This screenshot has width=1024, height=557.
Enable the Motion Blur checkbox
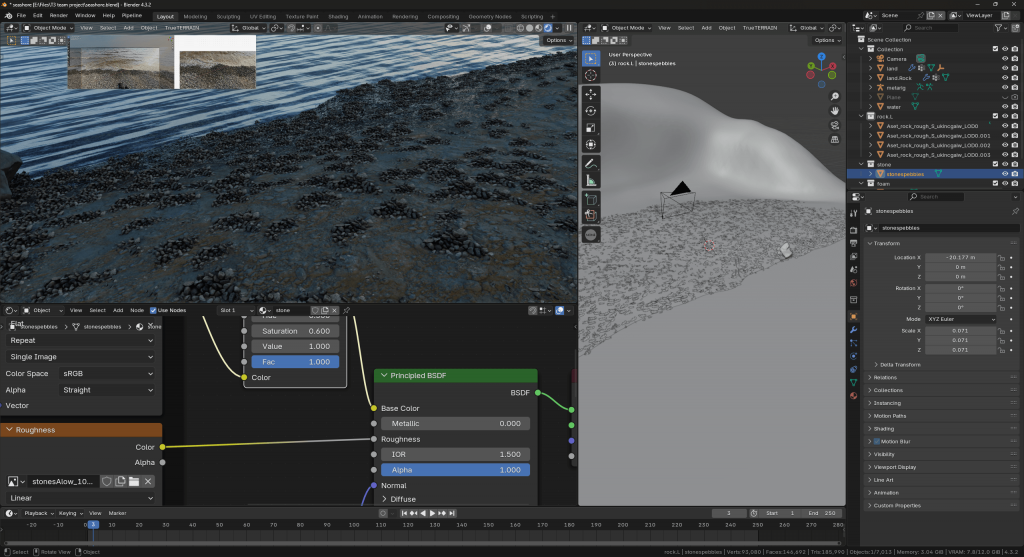click(x=877, y=441)
